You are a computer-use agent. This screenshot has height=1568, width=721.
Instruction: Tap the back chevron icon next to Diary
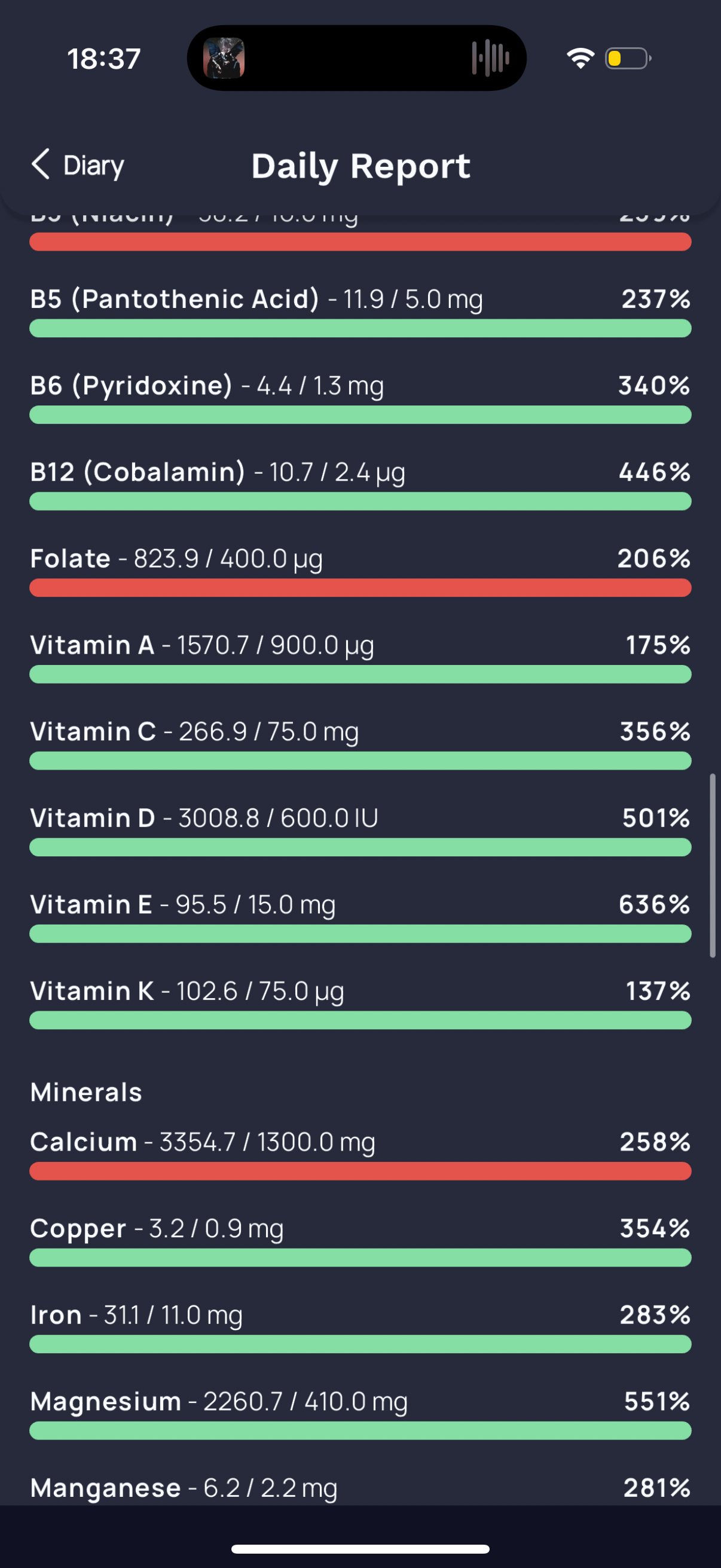(x=41, y=164)
